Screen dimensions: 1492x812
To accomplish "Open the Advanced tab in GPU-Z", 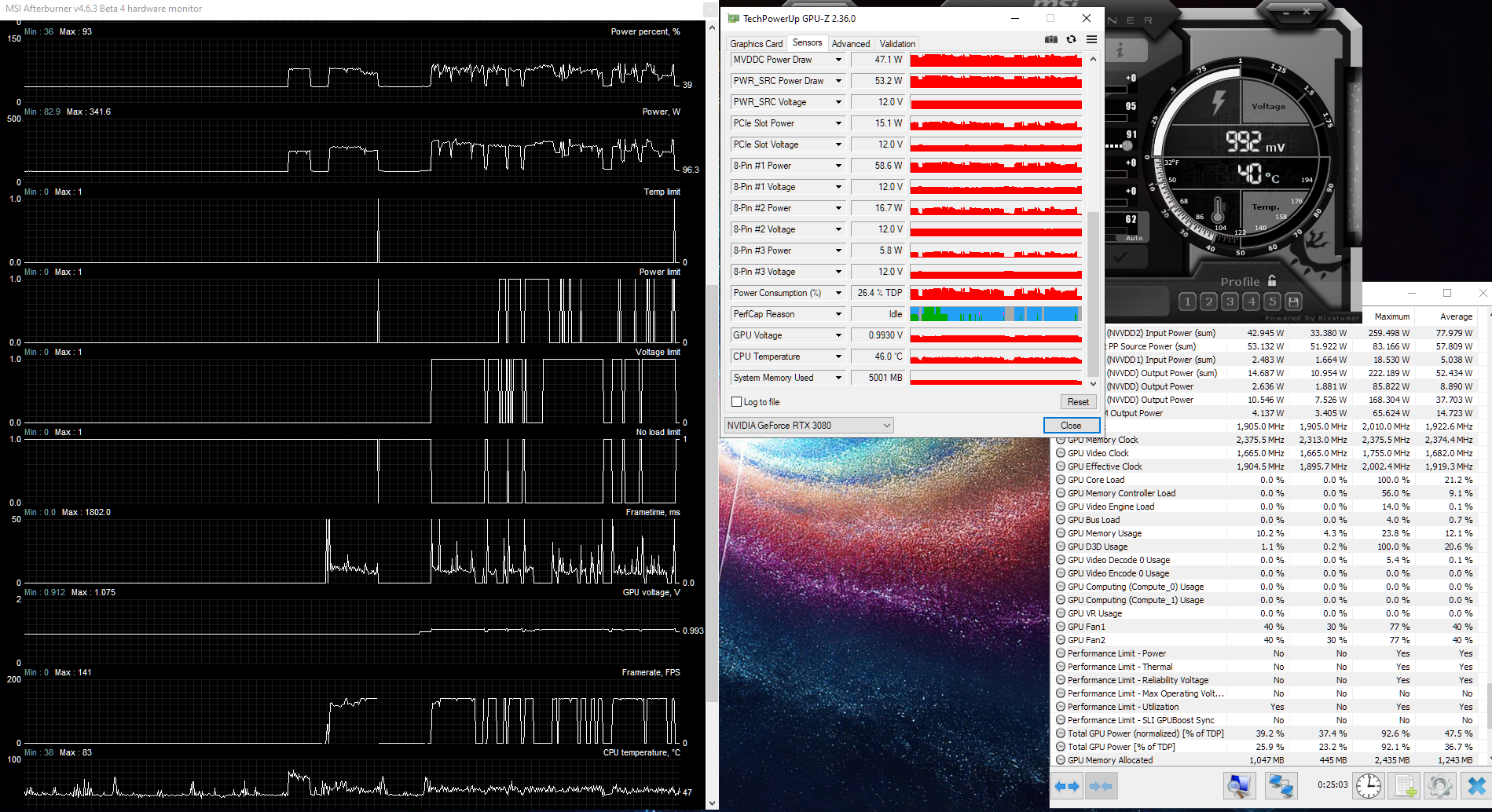I will click(850, 44).
